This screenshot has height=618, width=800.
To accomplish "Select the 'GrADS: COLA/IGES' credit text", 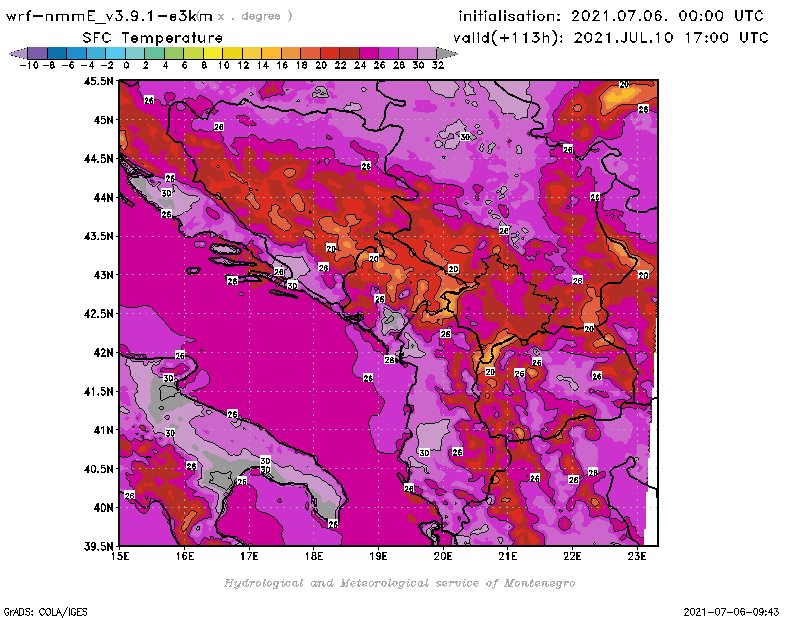I will coord(45,612).
